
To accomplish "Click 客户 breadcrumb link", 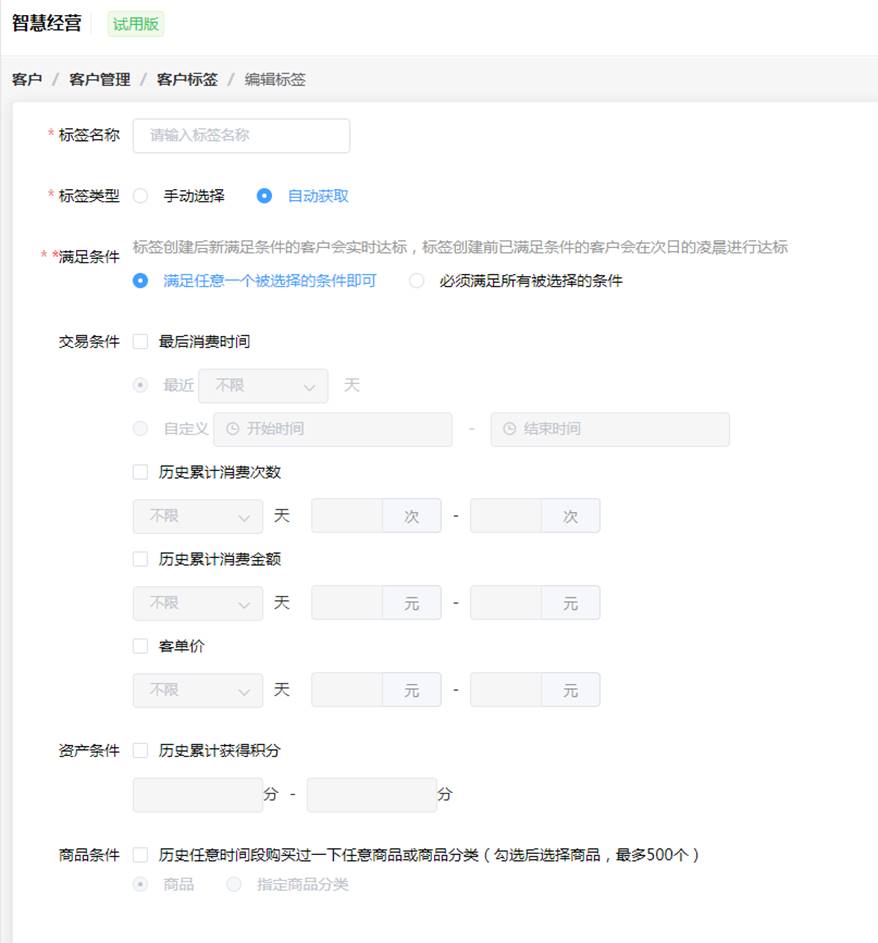I will (x=27, y=79).
